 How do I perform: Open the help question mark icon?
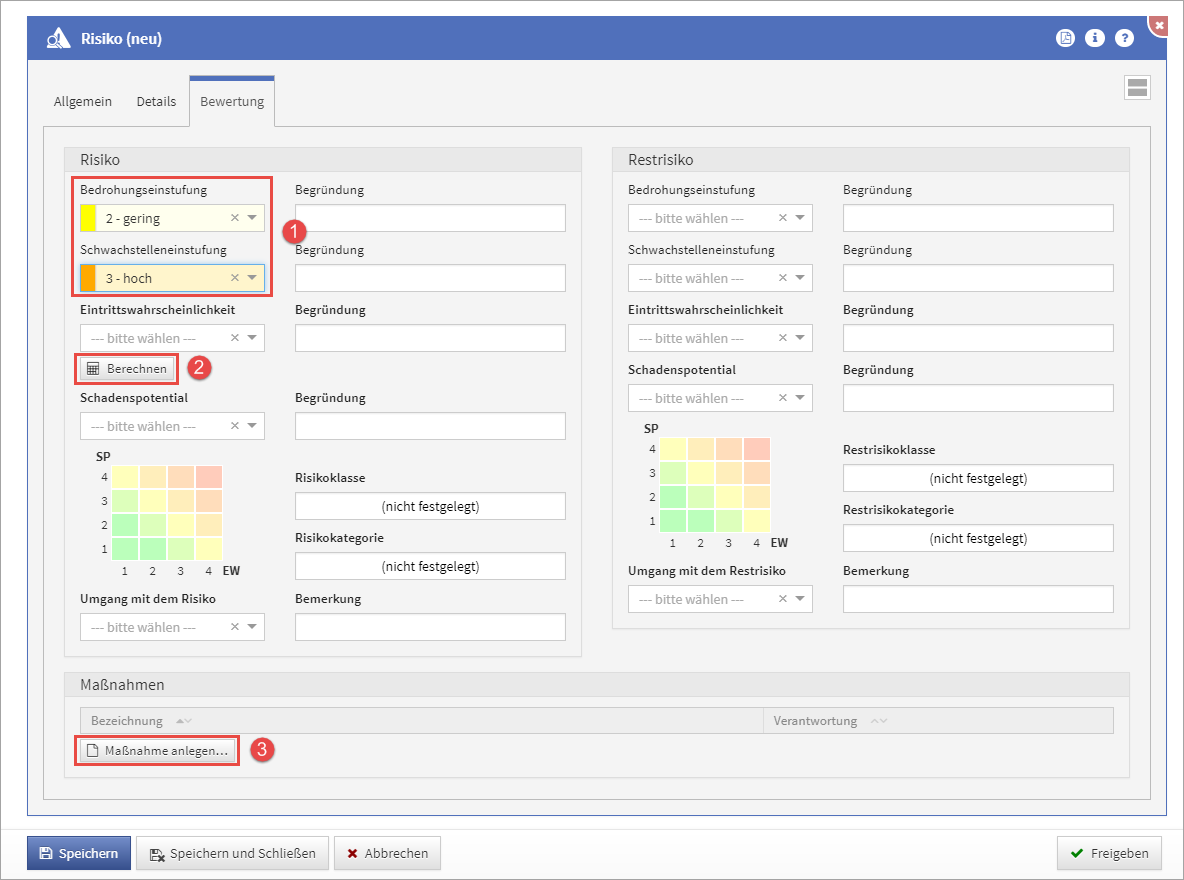coord(1125,38)
